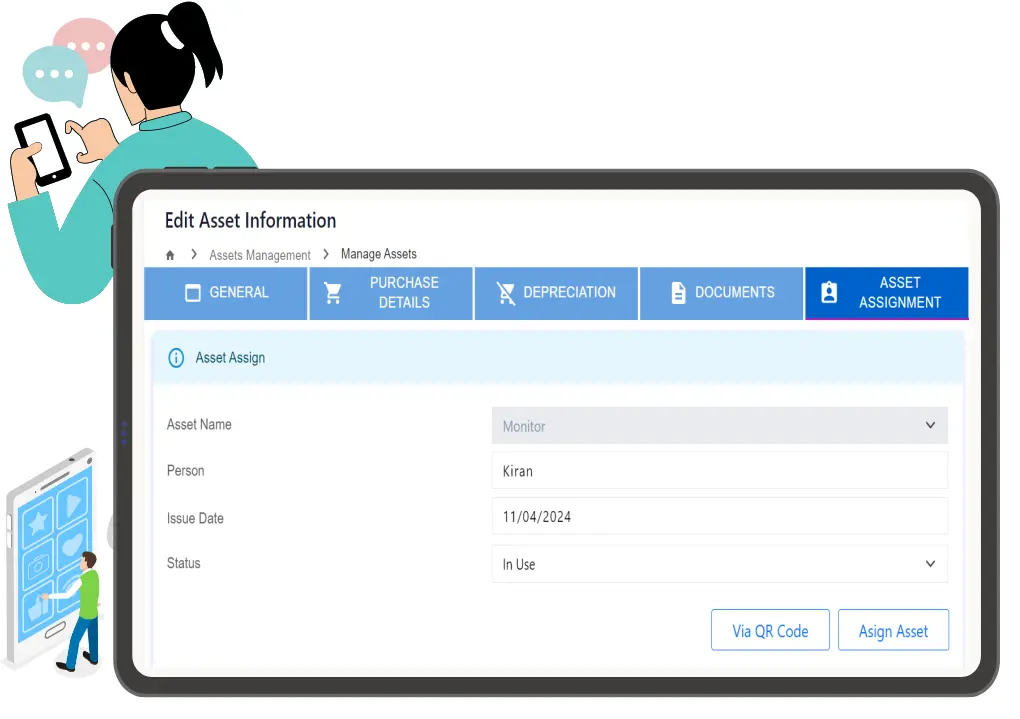The height and width of the screenshot is (719, 1020).
Task: Click the Asset Assign section title
Action: click(x=230, y=358)
